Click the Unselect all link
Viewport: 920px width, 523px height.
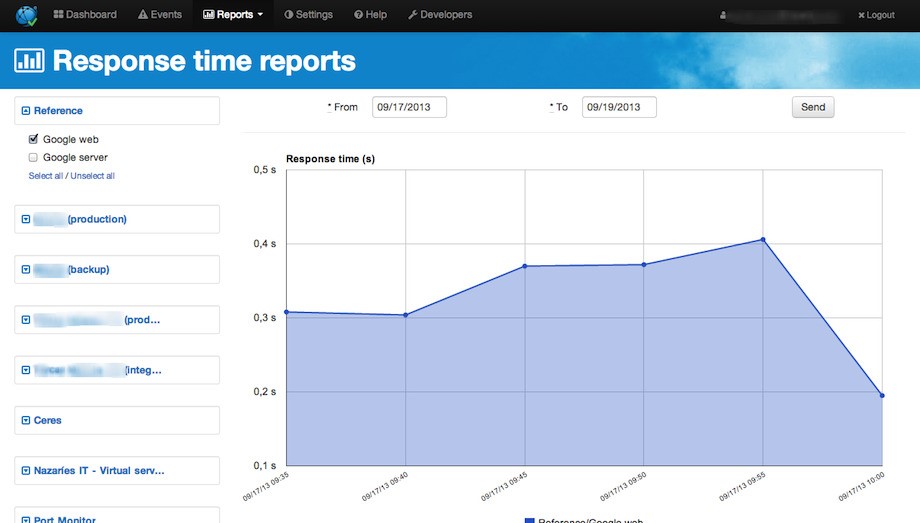click(x=92, y=176)
